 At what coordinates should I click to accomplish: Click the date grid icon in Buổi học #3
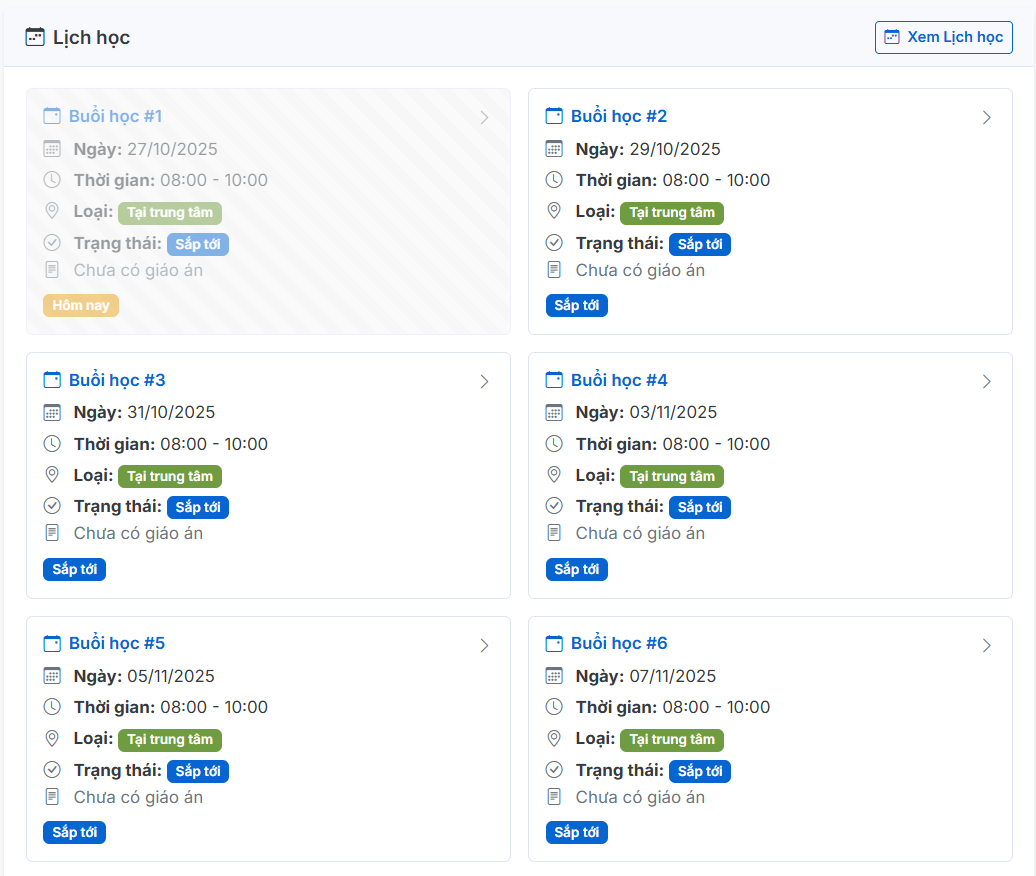tap(52, 412)
